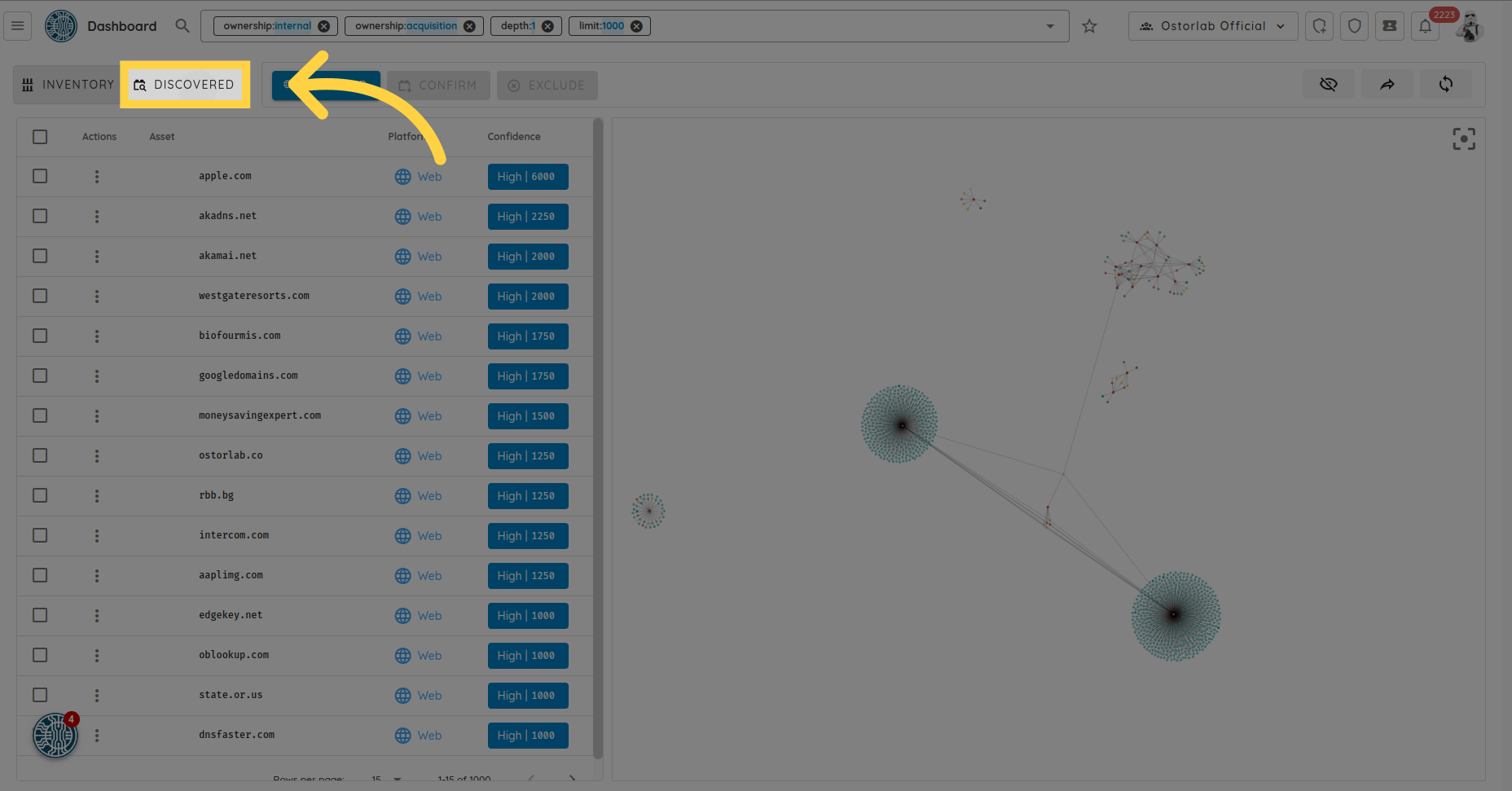Remove the ownership:internal filter chip
The image size is (1512, 791).
point(323,26)
